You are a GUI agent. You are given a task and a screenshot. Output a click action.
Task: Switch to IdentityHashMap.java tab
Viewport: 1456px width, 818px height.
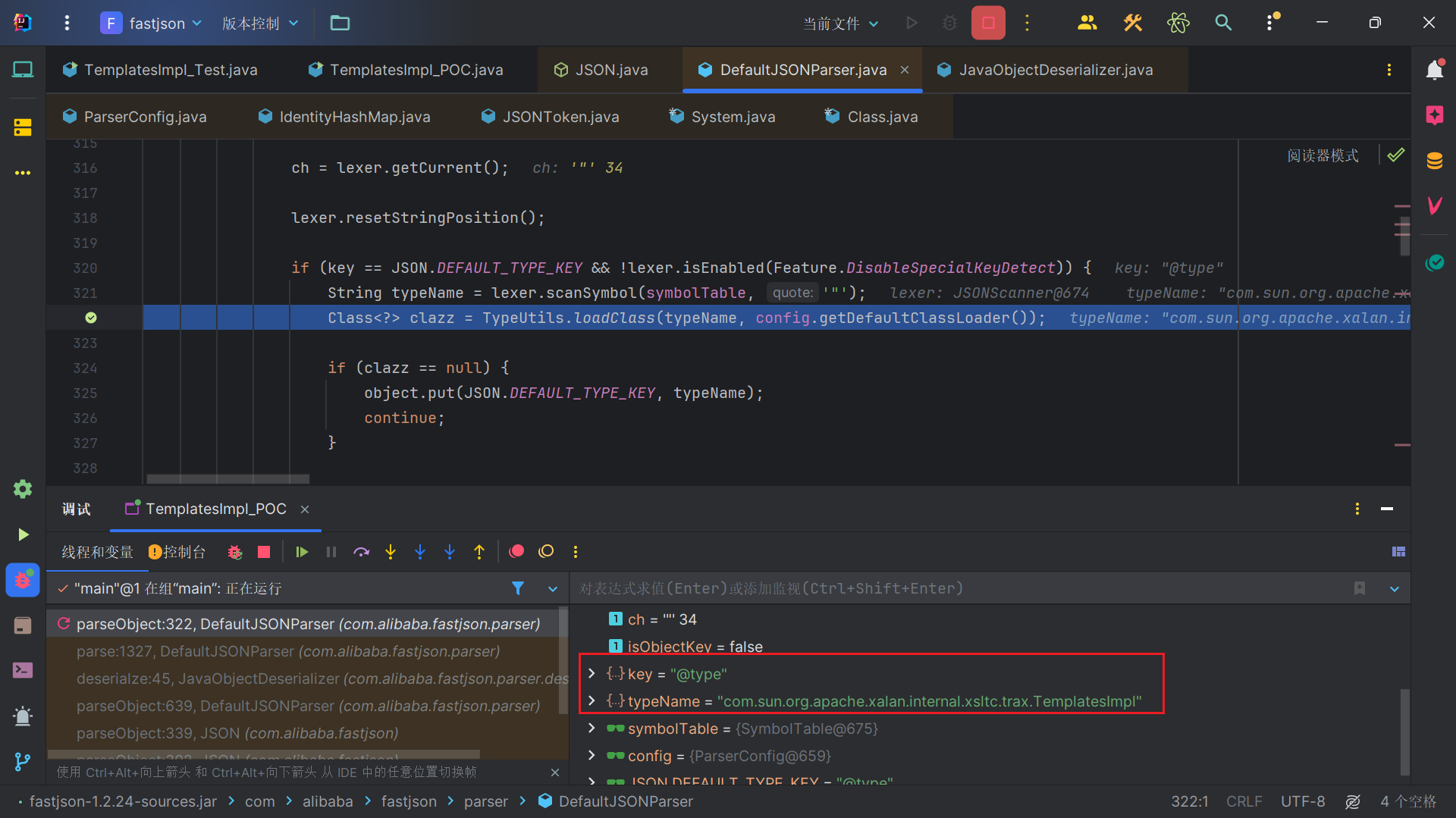pos(344,117)
